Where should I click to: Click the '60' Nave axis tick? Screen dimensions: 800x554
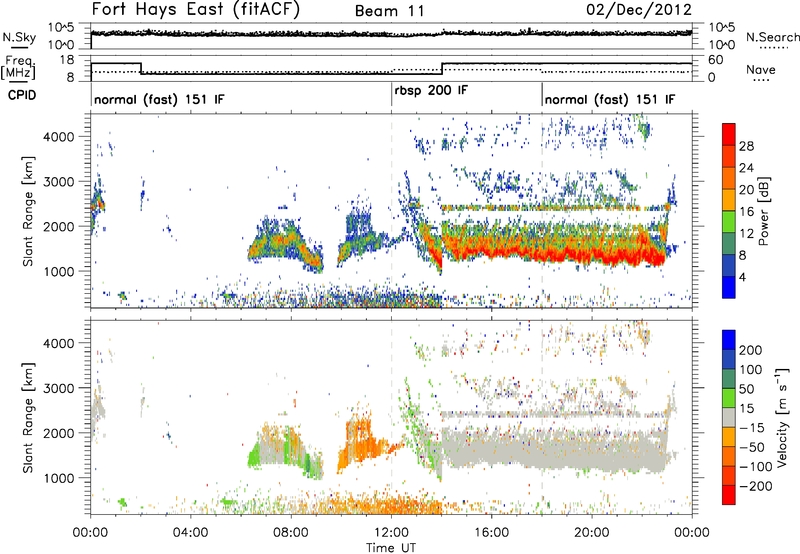716,60
